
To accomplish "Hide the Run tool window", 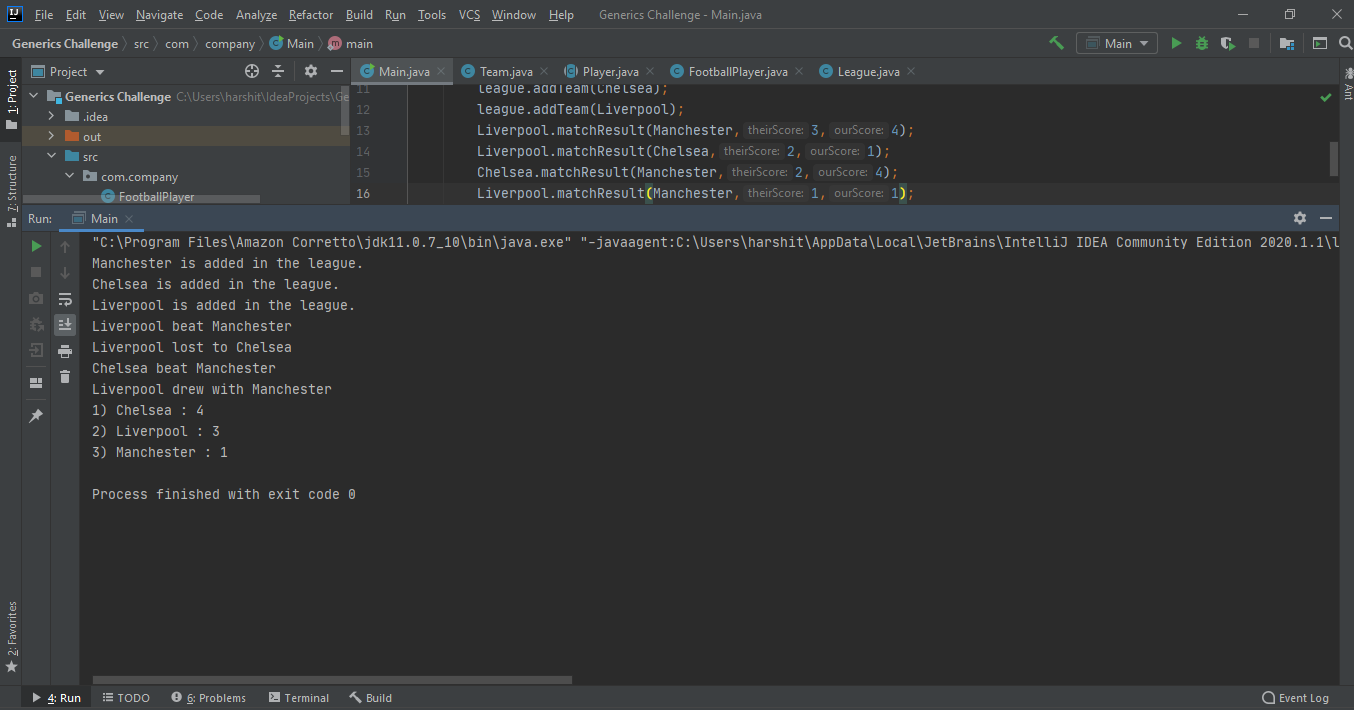I will (1326, 218).
